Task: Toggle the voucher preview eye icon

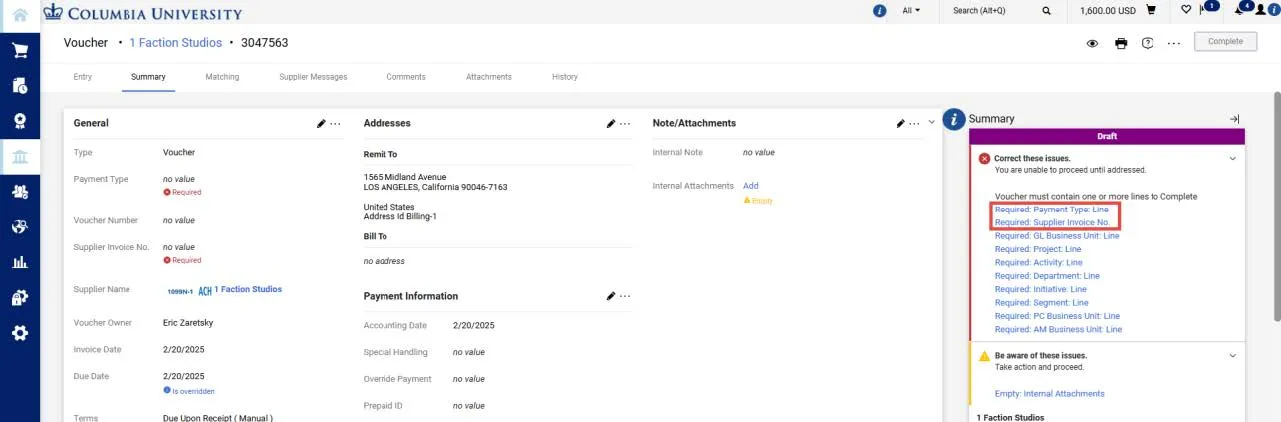Action: click(1093, 43)
